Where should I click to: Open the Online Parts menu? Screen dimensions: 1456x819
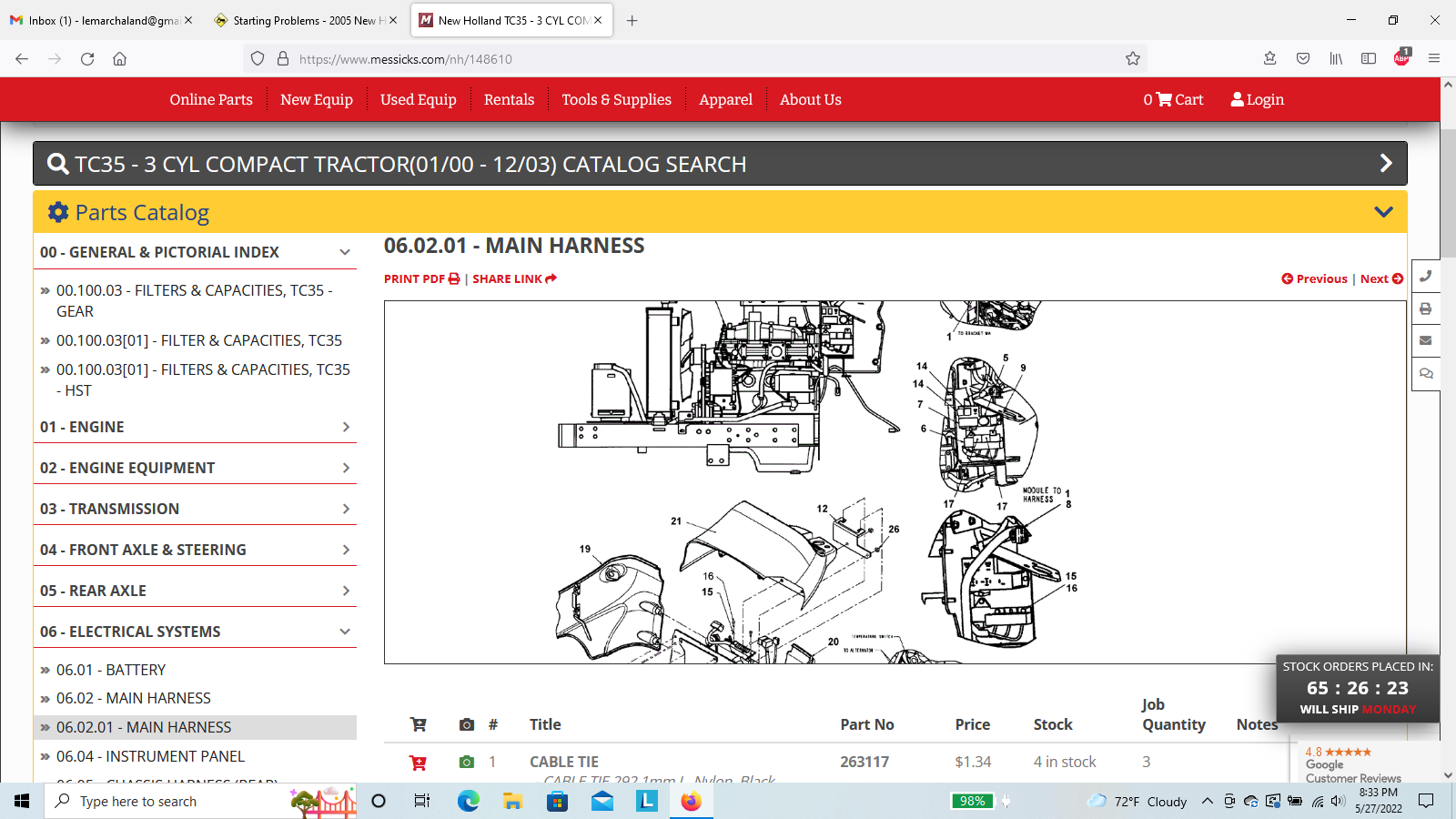[x=211, y=99]
